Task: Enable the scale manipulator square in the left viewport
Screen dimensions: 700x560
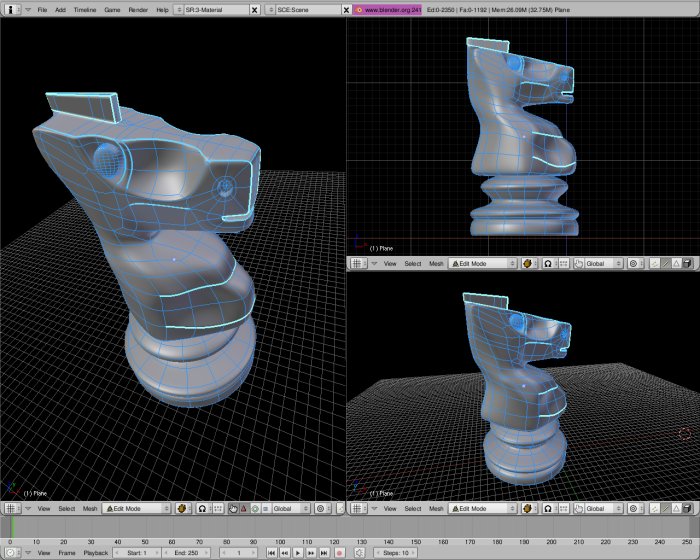Action: (266, 508)
